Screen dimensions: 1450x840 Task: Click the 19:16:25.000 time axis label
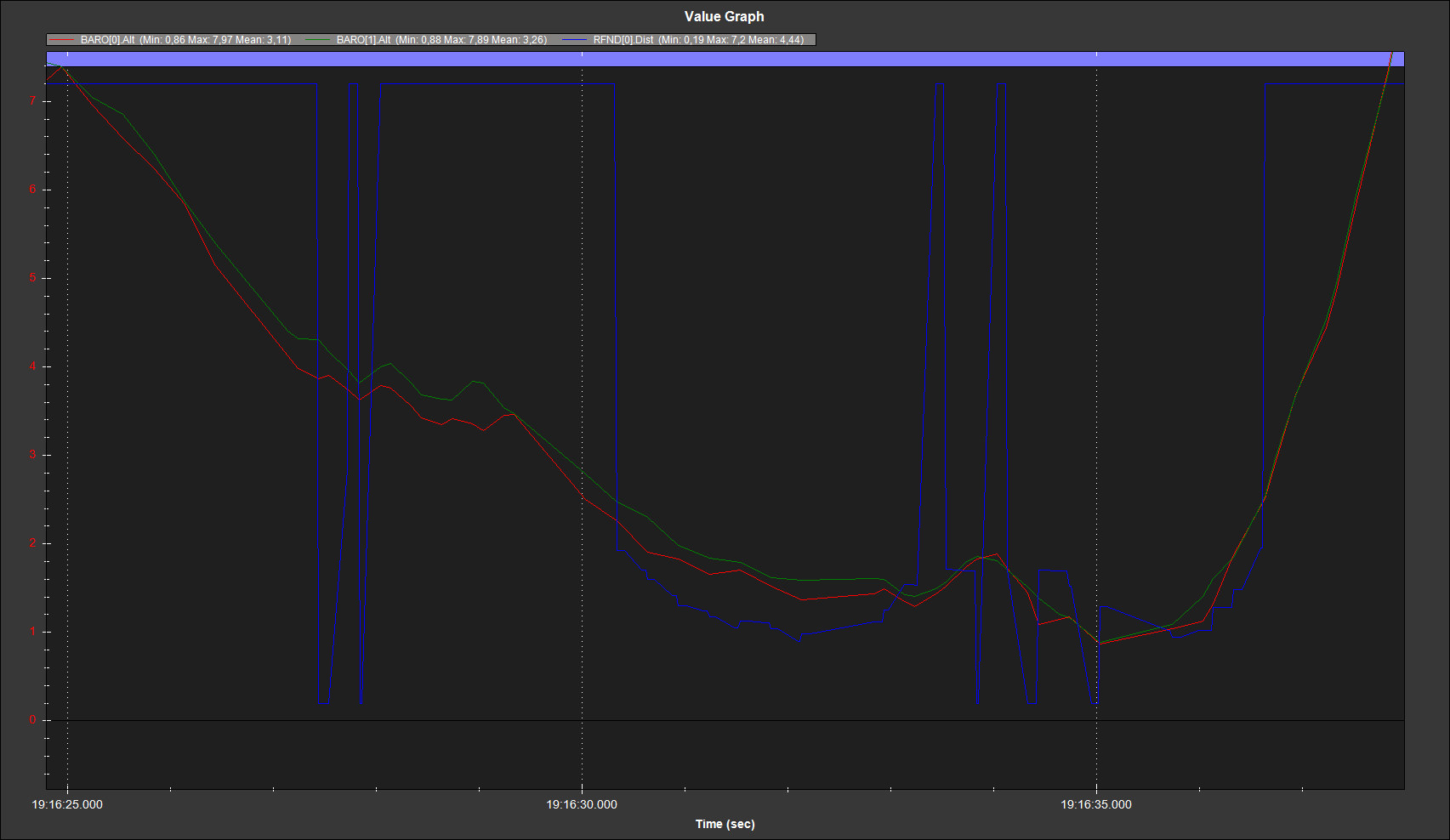(x=67, y=804)
